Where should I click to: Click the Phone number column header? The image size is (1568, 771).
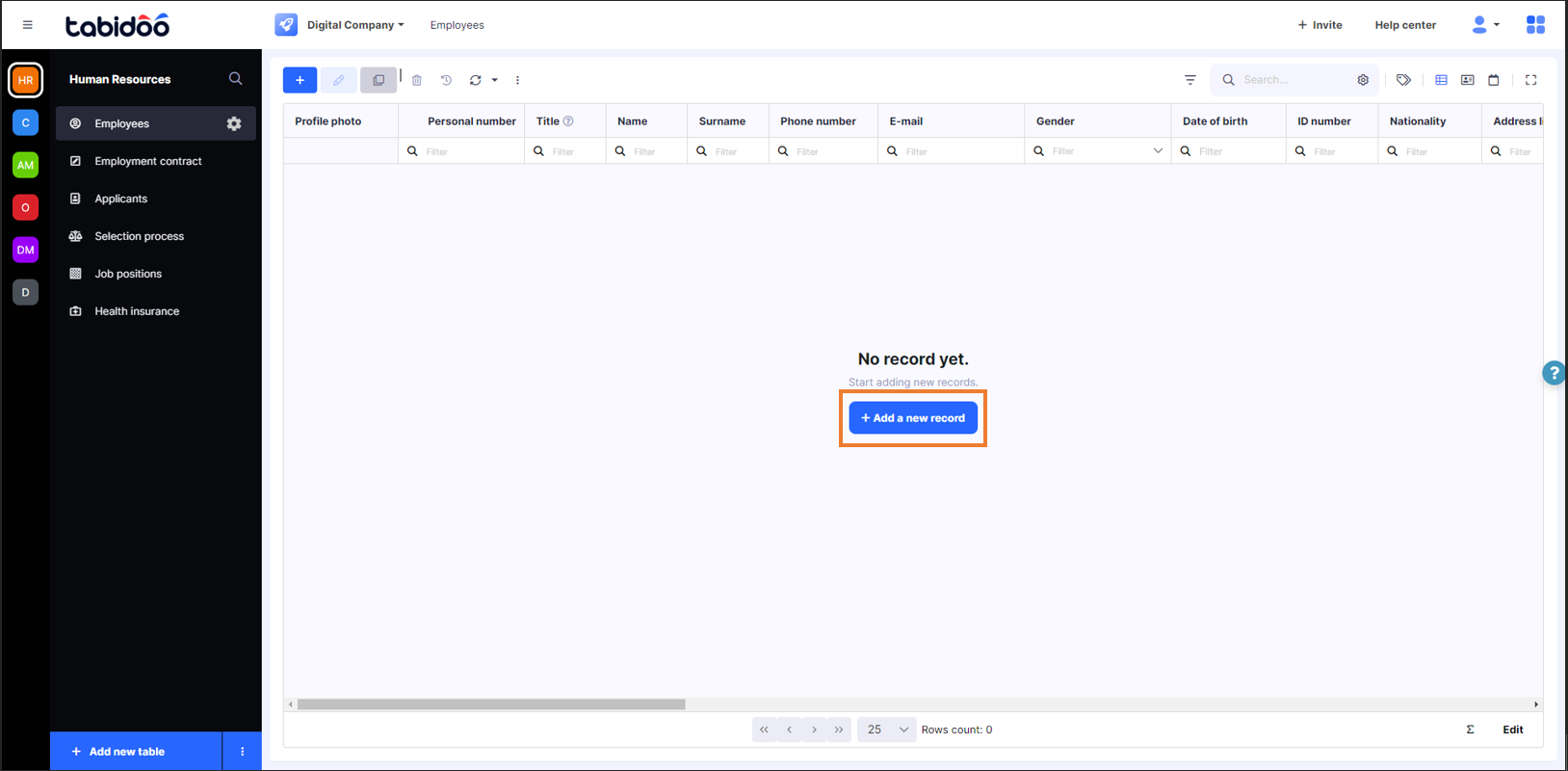(x=818, y=121)
